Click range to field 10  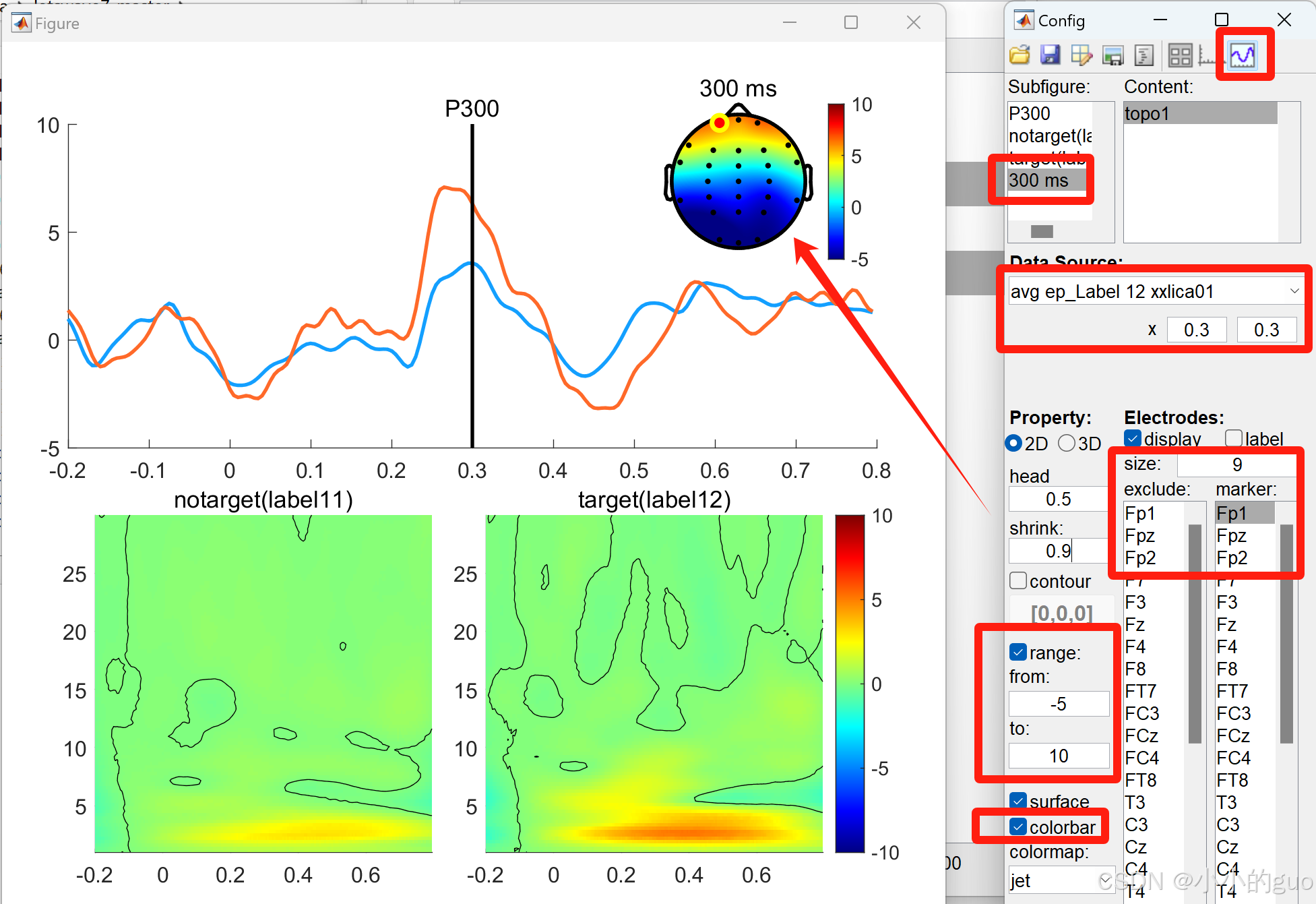click(1059, 756)
